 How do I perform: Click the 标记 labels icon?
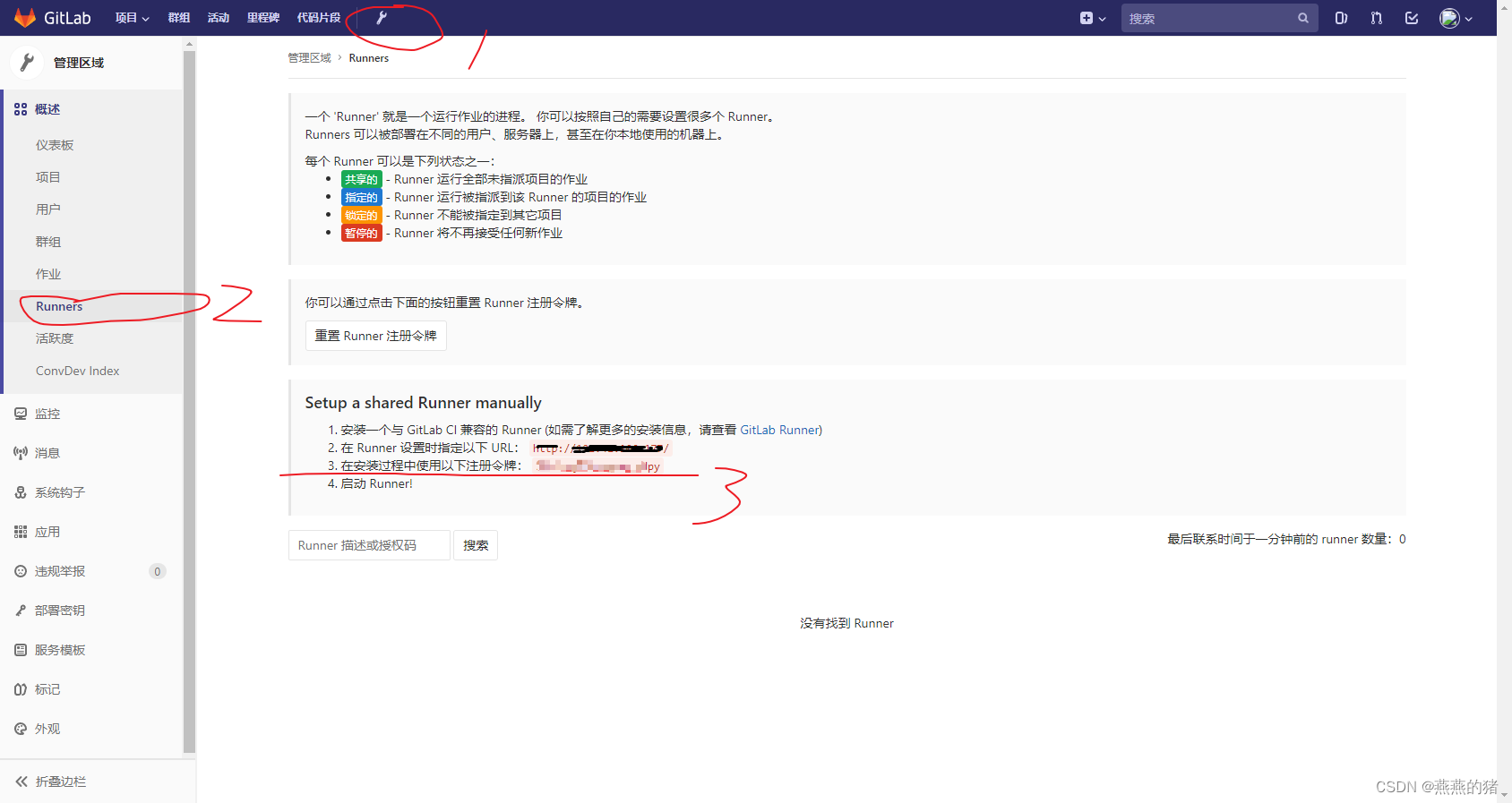(x=21, y=689)
